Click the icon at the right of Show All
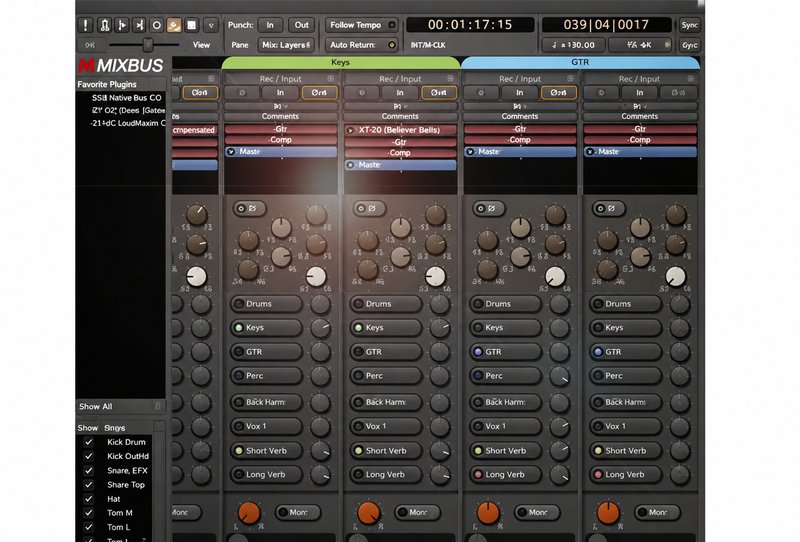 point(158,406)
